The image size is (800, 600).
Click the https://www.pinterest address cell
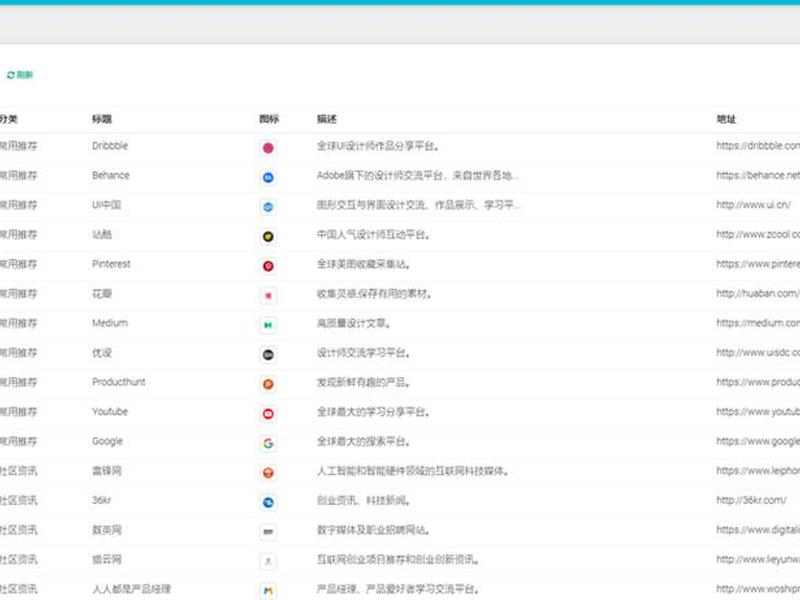(x=758, y=264)
